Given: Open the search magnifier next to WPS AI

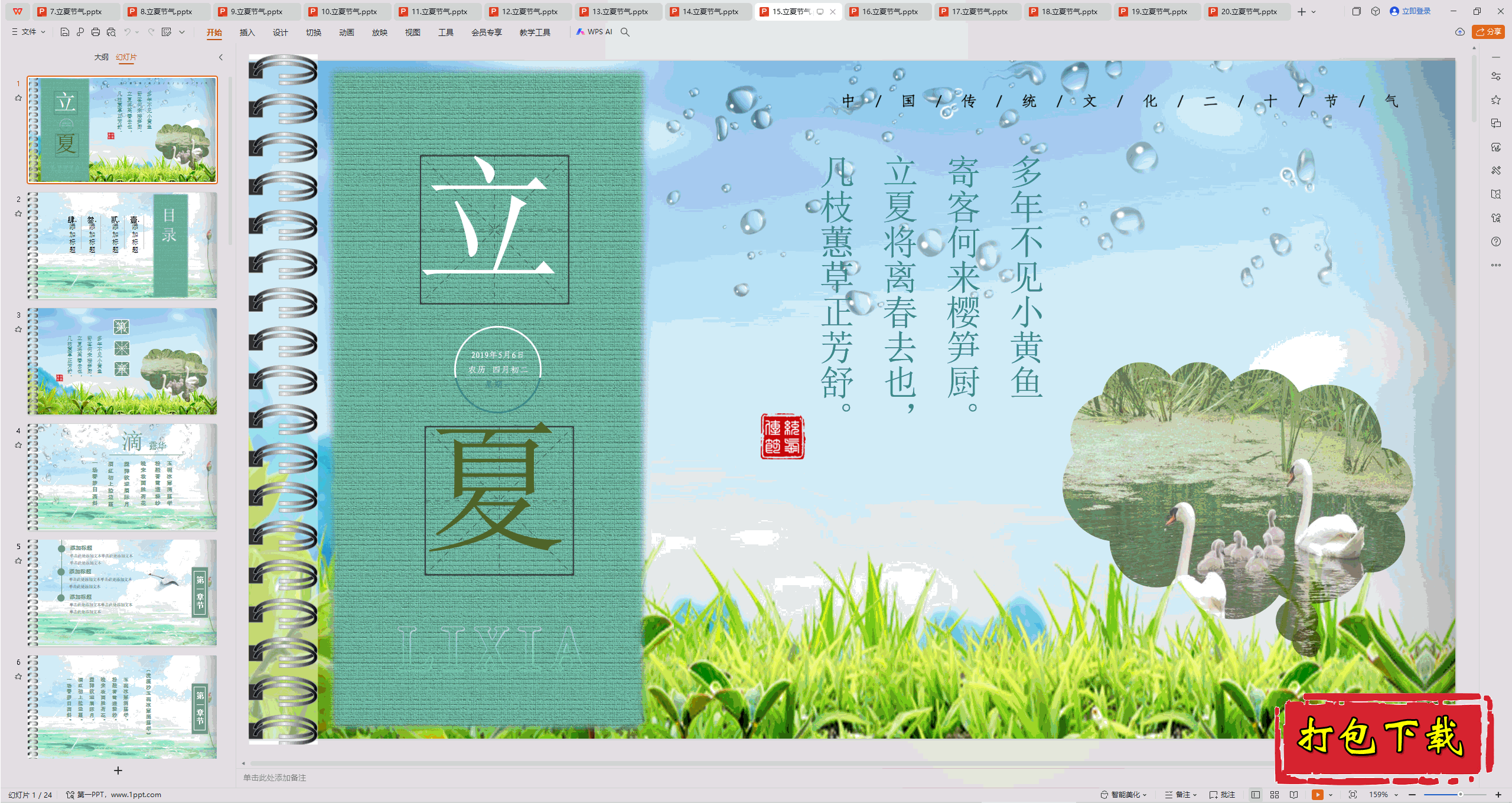Looking at the screenshot, I should tap(625, 32).
